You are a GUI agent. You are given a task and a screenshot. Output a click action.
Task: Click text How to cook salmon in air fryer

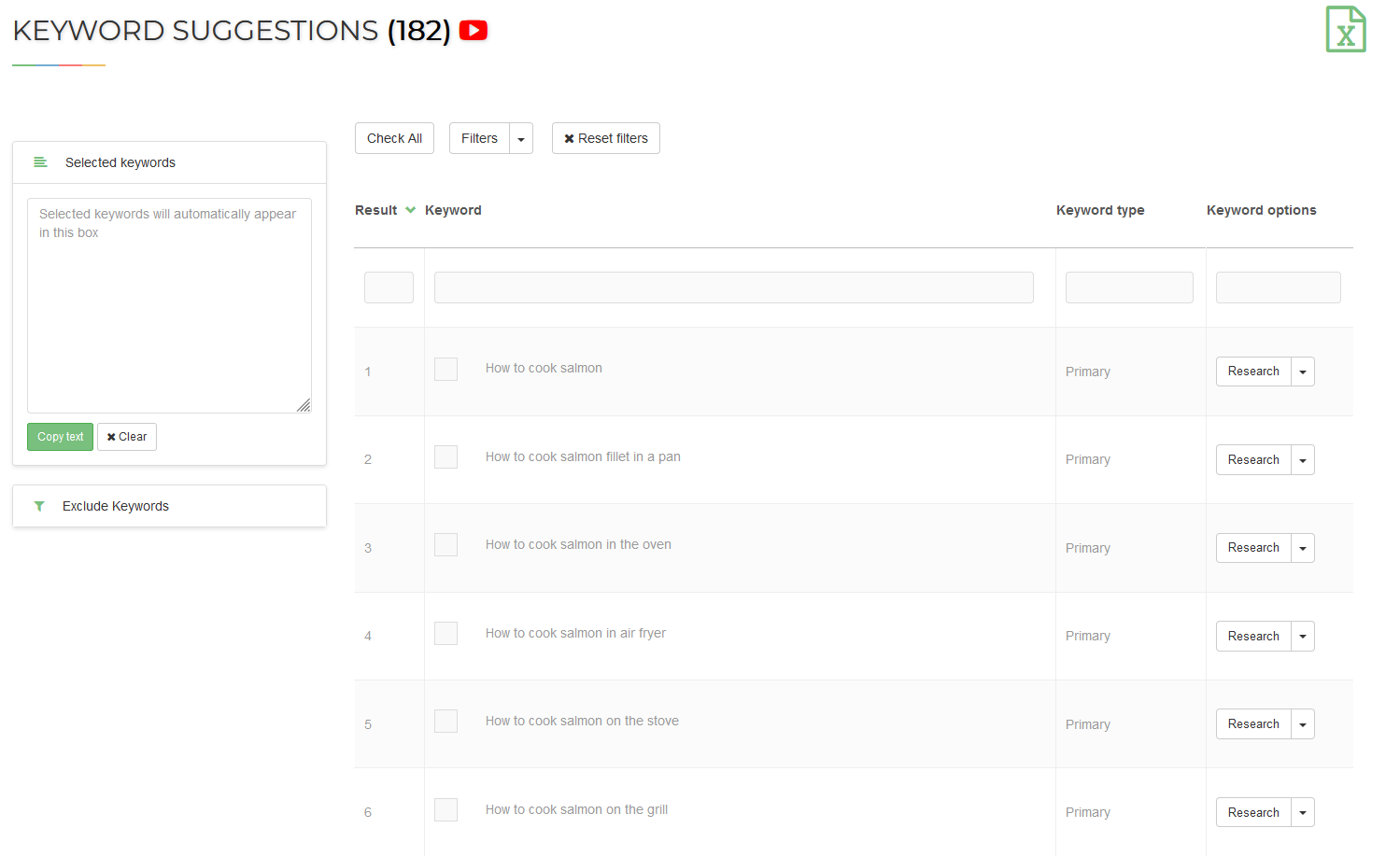coord(575,633)
